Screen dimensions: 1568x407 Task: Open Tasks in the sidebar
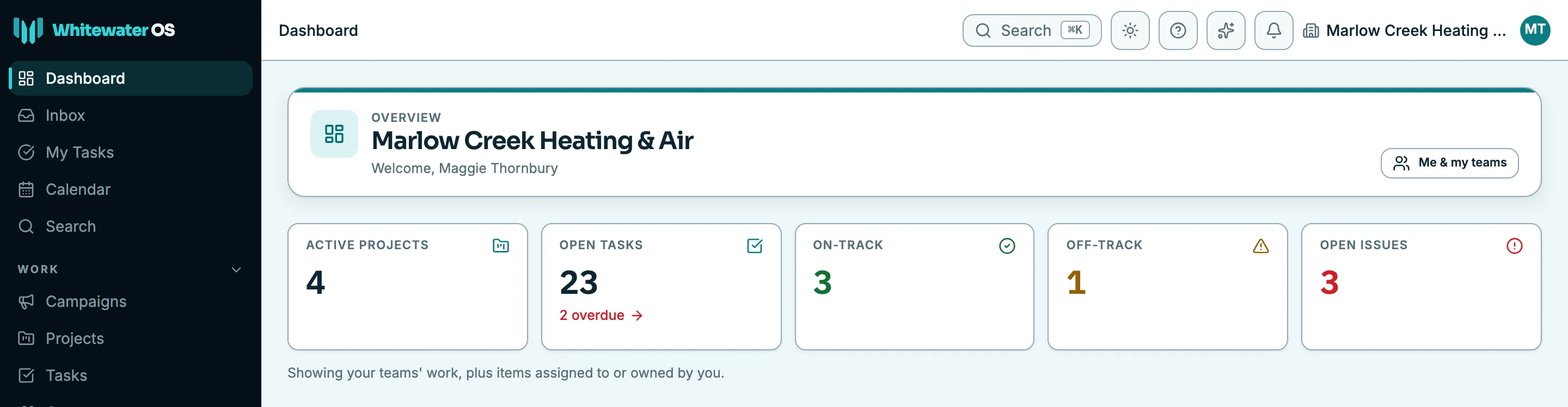(130, 376)
